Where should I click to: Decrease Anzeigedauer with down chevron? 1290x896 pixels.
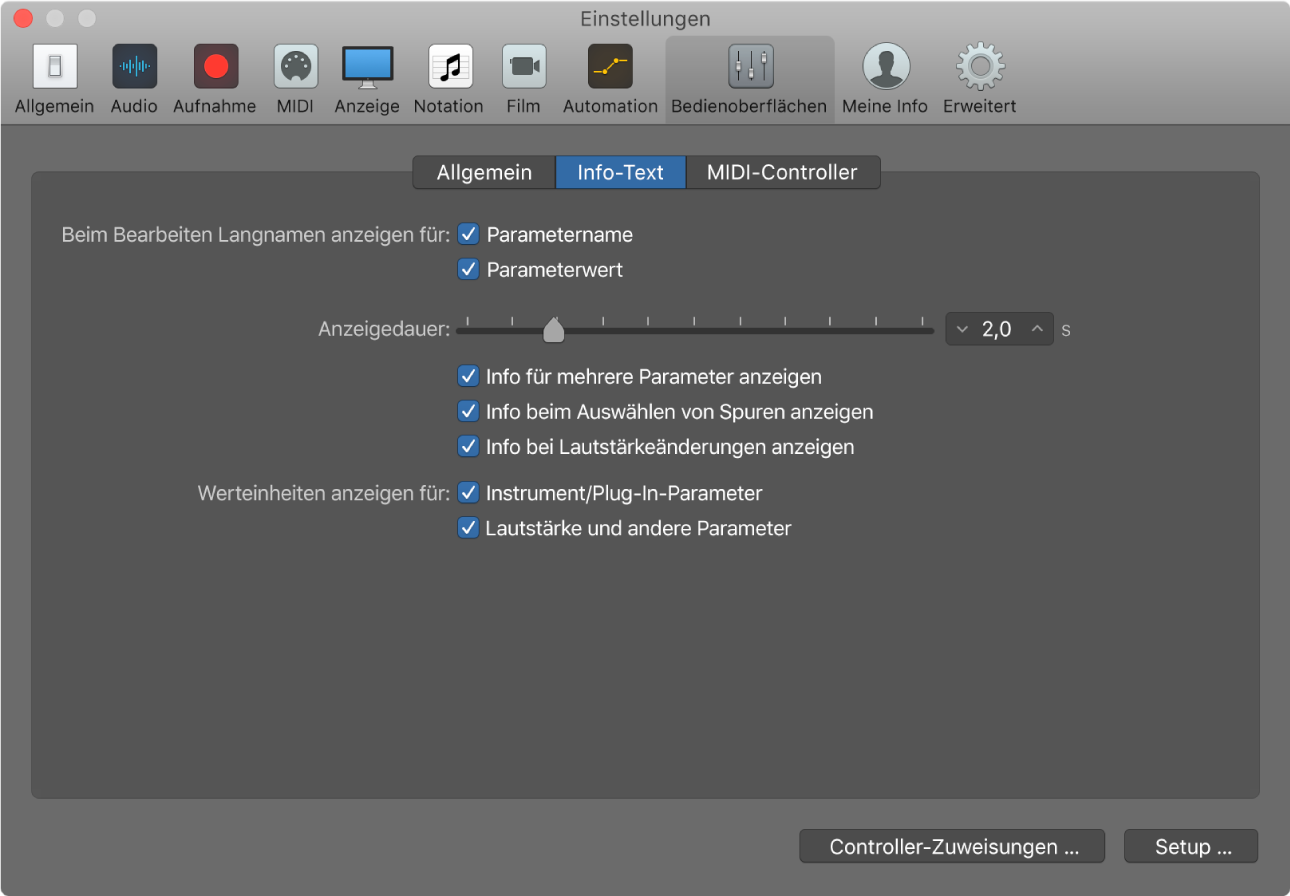pos(962,329)
